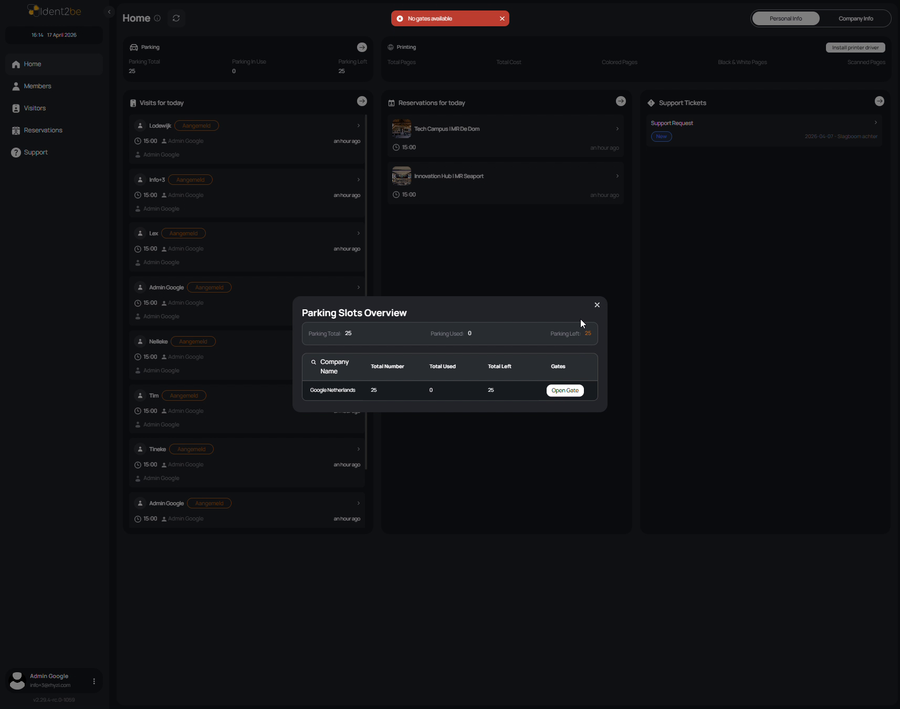Go to Members in sidebar

tap(37, 86)
